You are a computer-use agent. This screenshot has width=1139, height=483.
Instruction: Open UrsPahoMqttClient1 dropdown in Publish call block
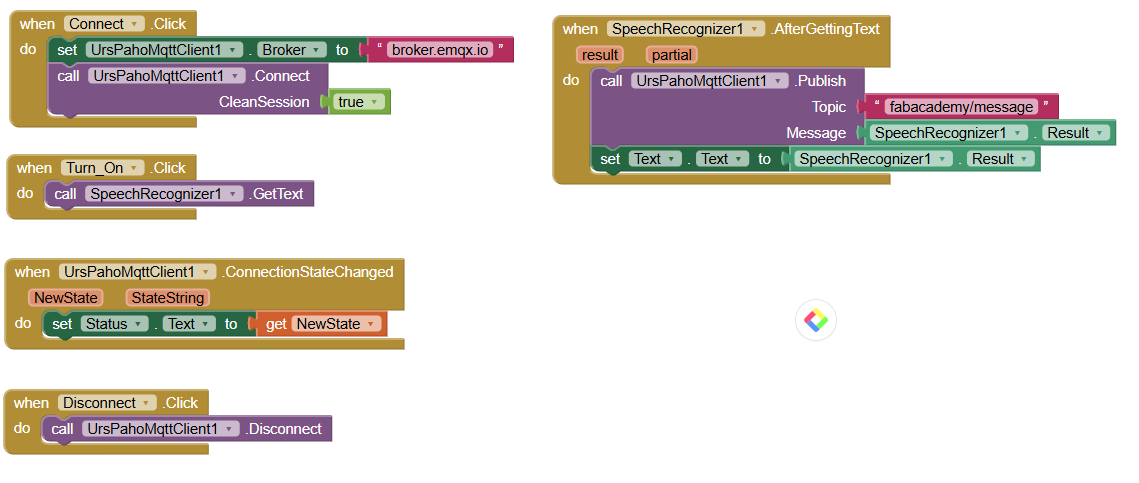(x=710, y=81)
